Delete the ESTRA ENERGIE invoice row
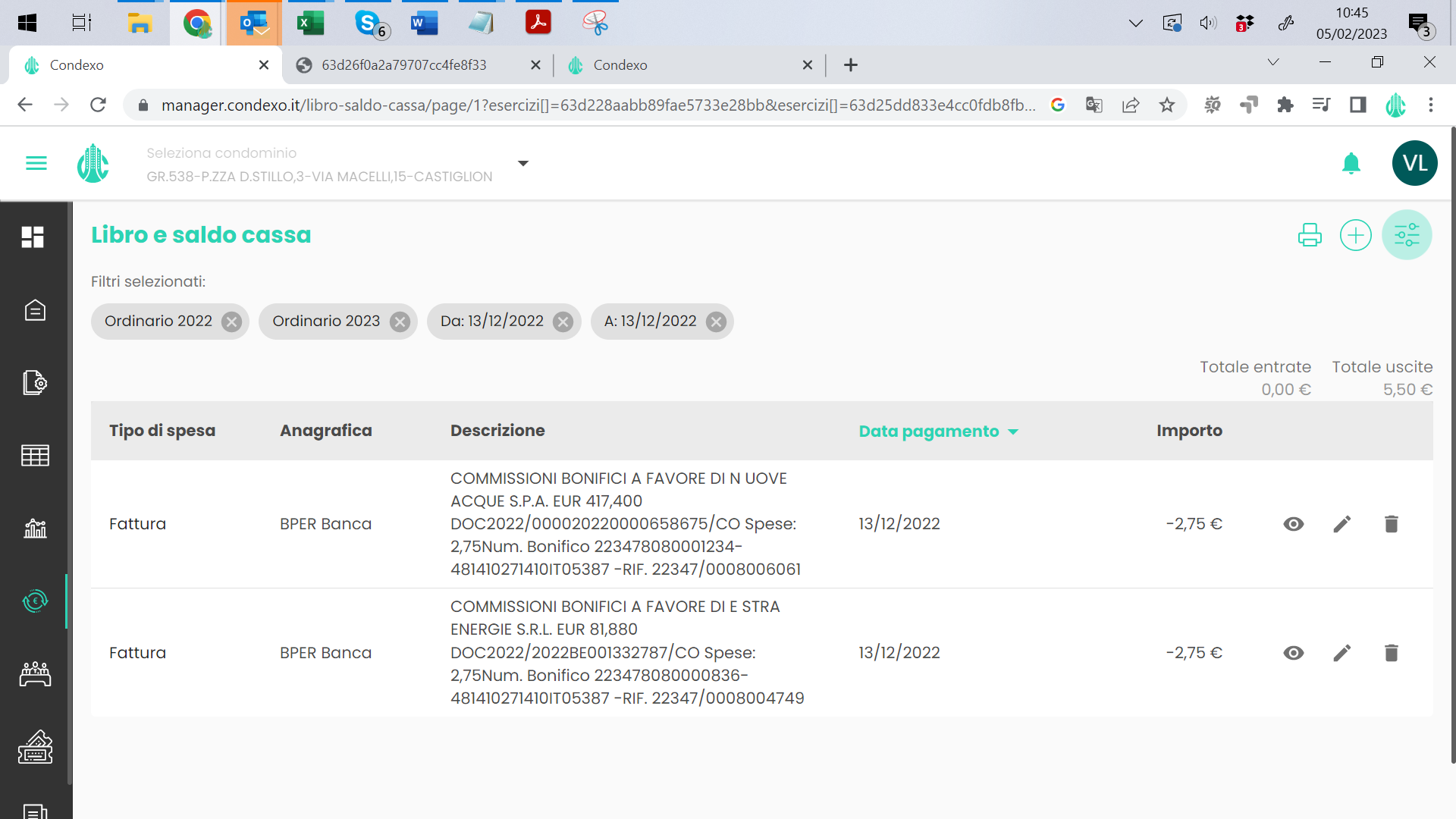The width and height of the screenshot is (1456, 819). 1391,653
